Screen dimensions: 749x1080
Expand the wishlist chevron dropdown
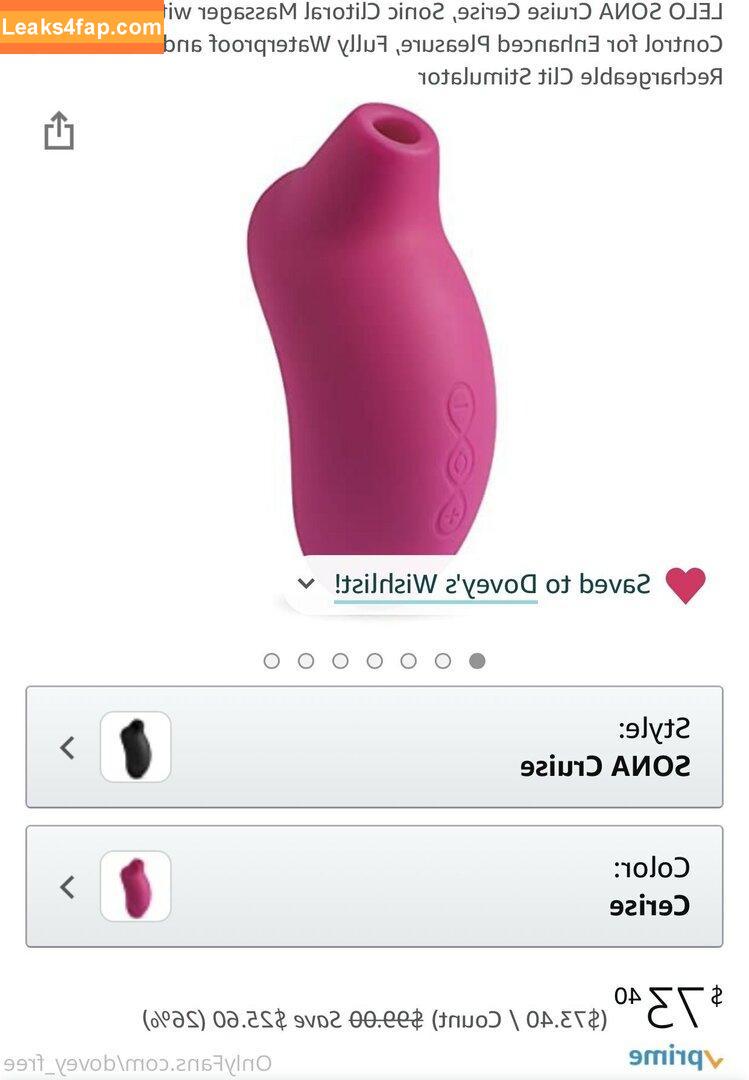(305, 583)
